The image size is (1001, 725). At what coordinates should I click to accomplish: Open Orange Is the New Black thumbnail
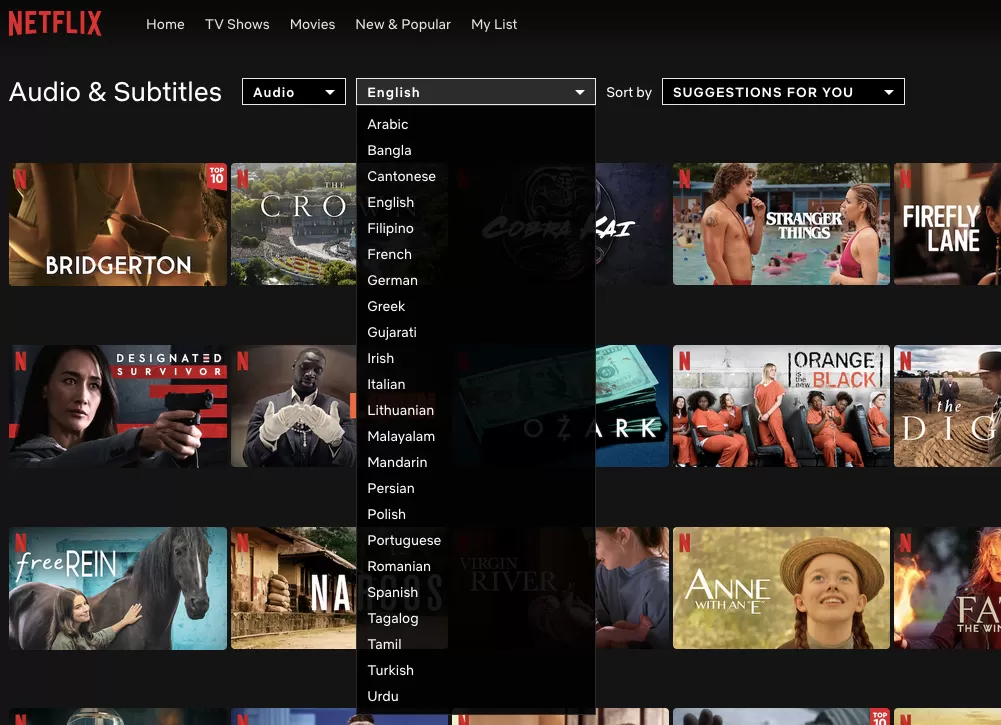coord(780,406)
